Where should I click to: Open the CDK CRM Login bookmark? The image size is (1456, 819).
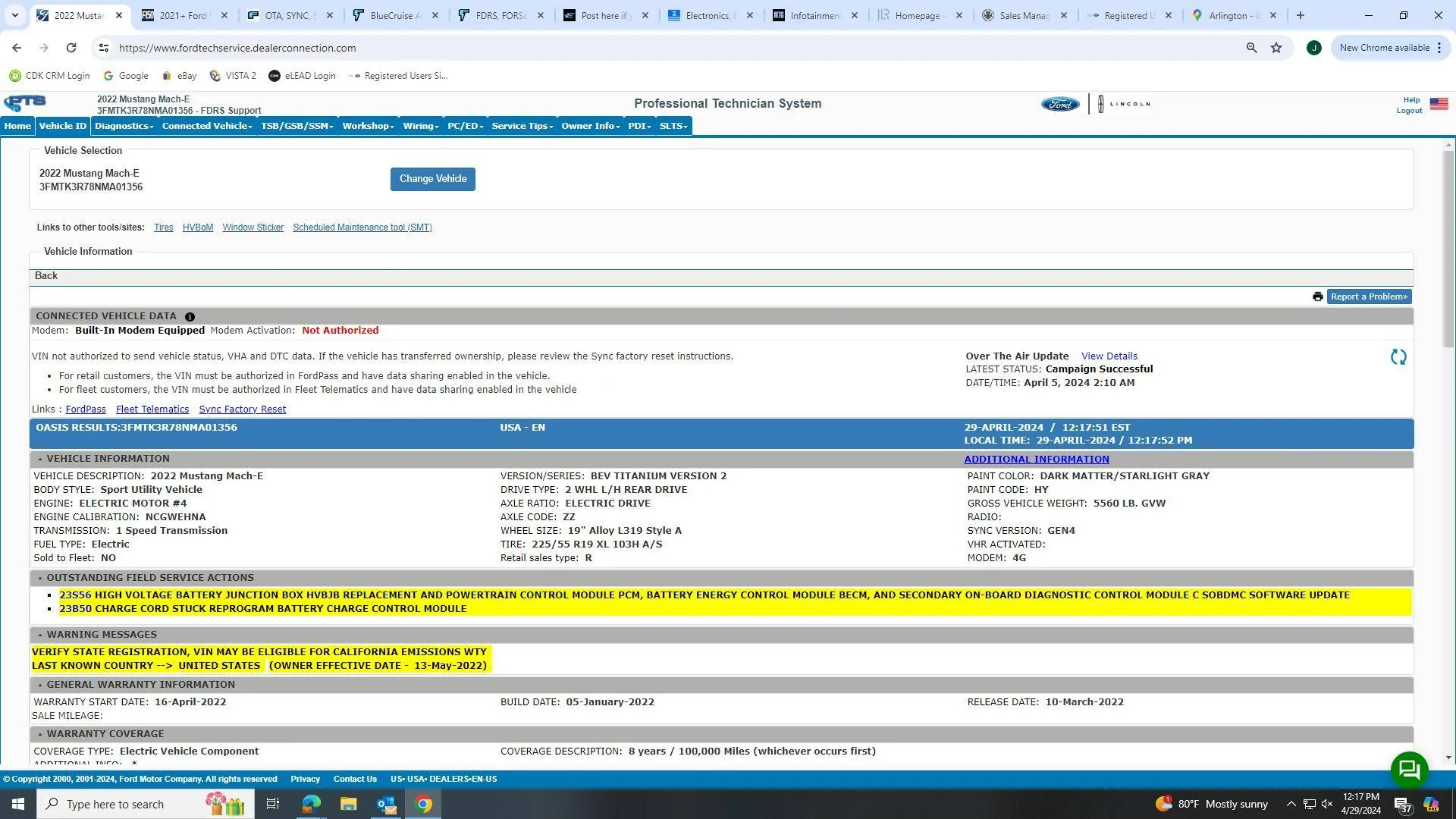click(49, 76)
